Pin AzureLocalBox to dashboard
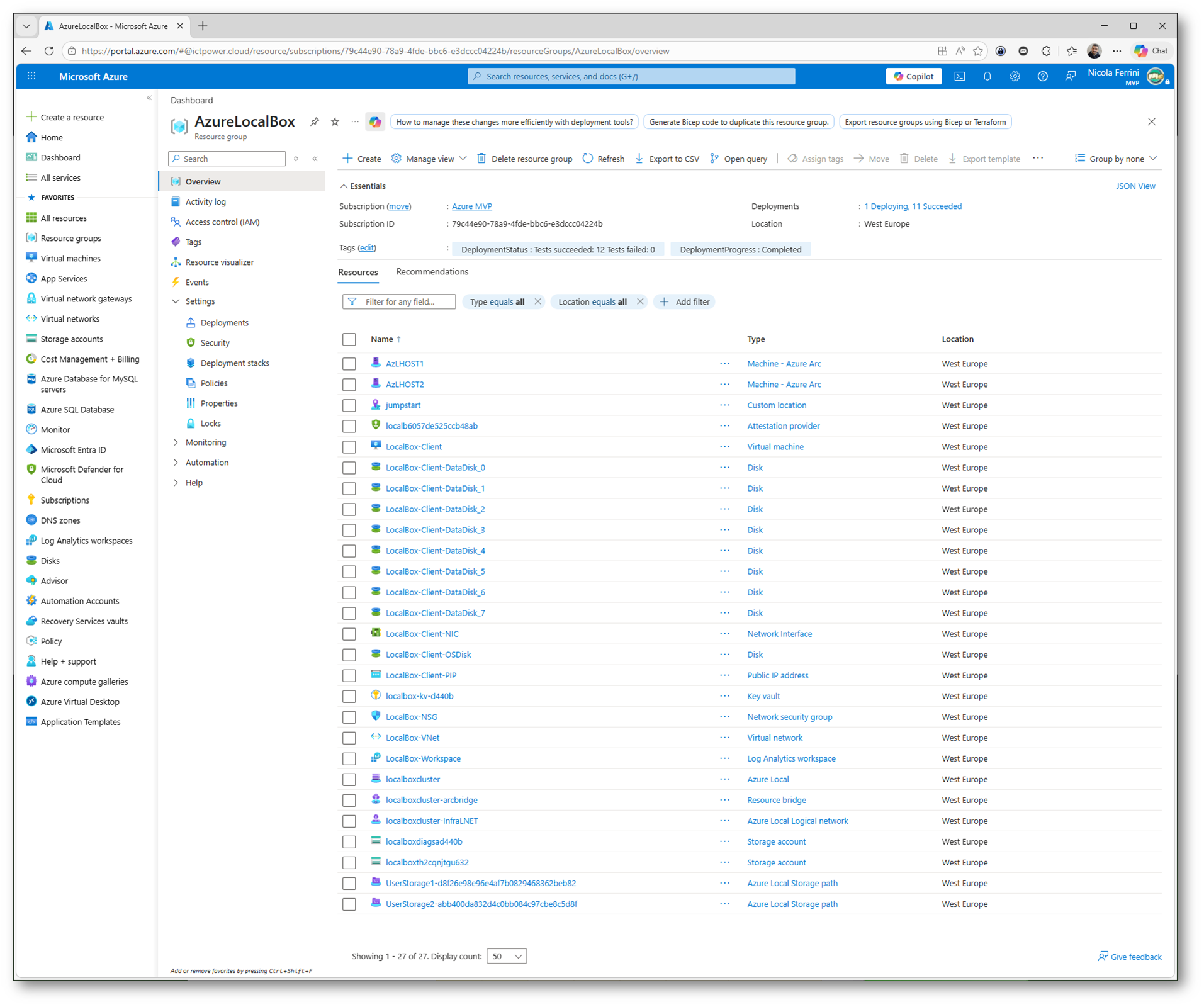Screen dimensions: 1204x1007 tap(314, 121)
